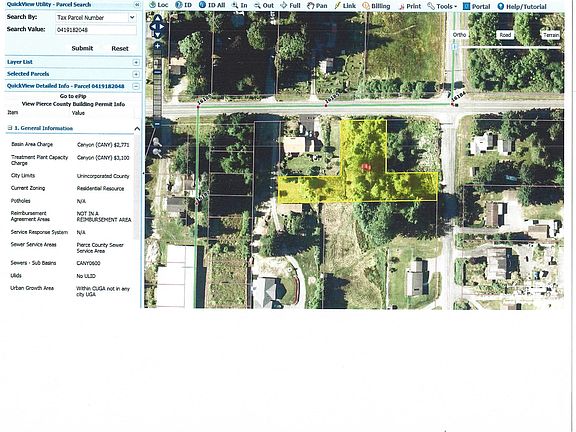The height and width of the screenshot is (432, 576).
Task: Open Help/Tutorial
Action: click(x=522, y=7)
